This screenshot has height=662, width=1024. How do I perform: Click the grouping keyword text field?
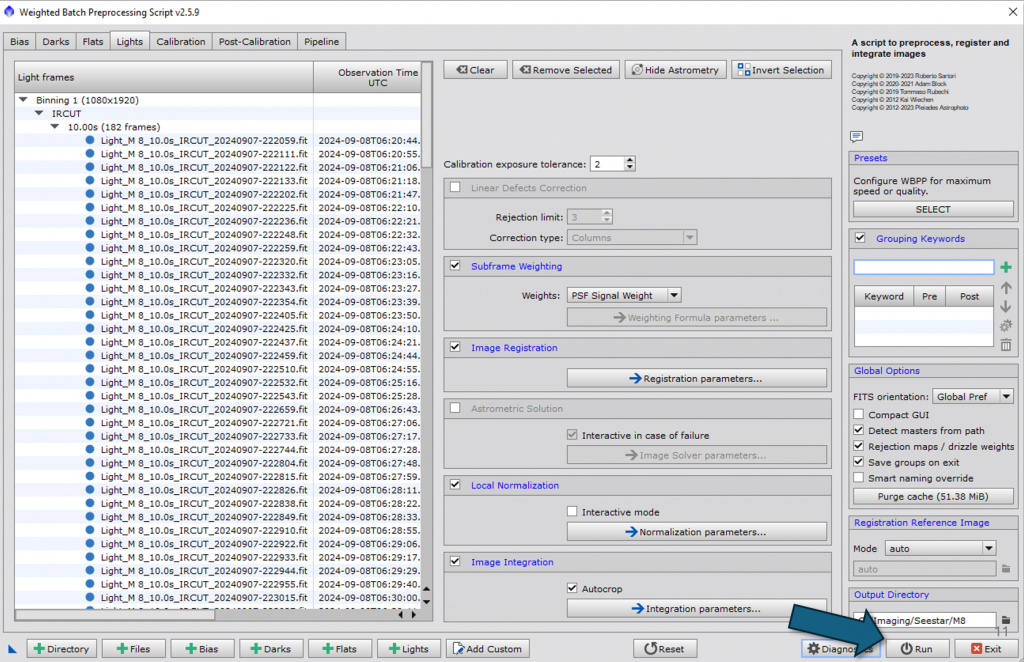(x=924, y=267)
